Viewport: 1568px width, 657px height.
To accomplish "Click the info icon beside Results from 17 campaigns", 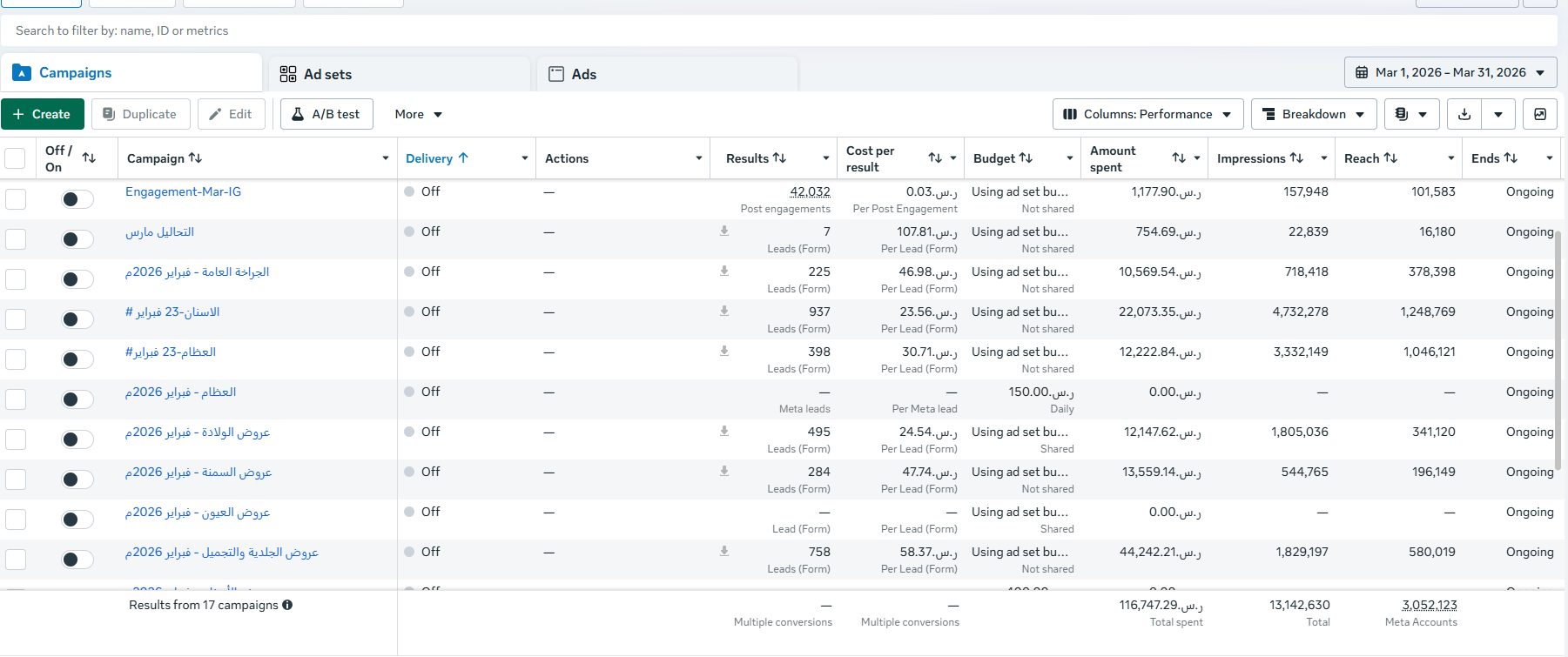I will [287, 605].
